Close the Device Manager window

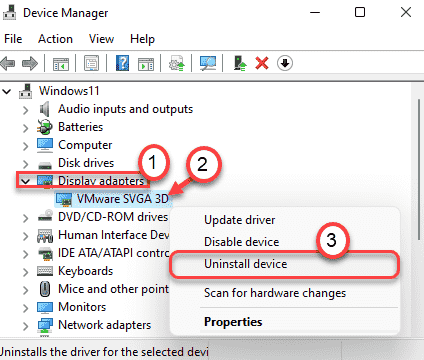[406, 12]
